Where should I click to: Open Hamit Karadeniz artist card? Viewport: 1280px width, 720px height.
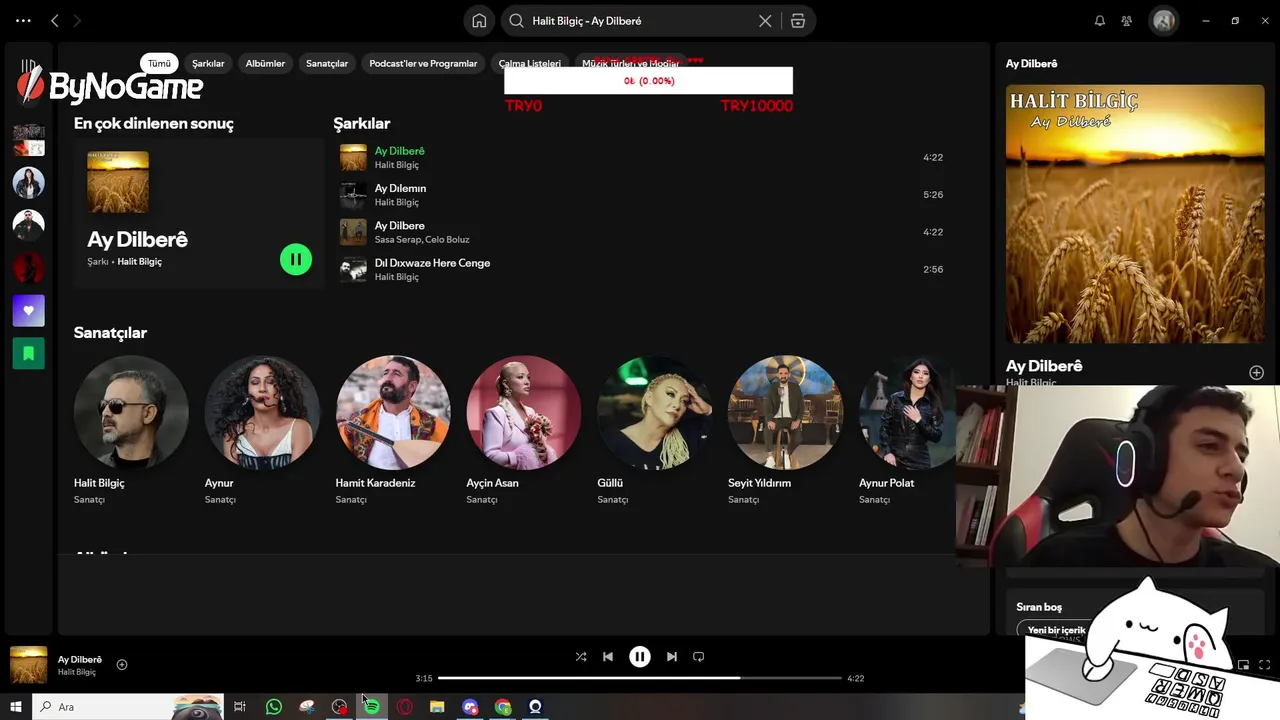(x=393, y=430)
